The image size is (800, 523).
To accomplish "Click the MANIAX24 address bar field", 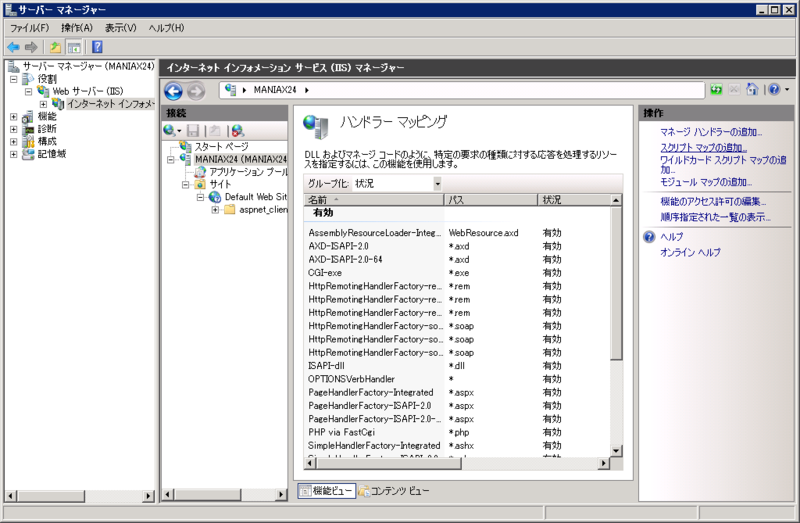I will point(462,90).
